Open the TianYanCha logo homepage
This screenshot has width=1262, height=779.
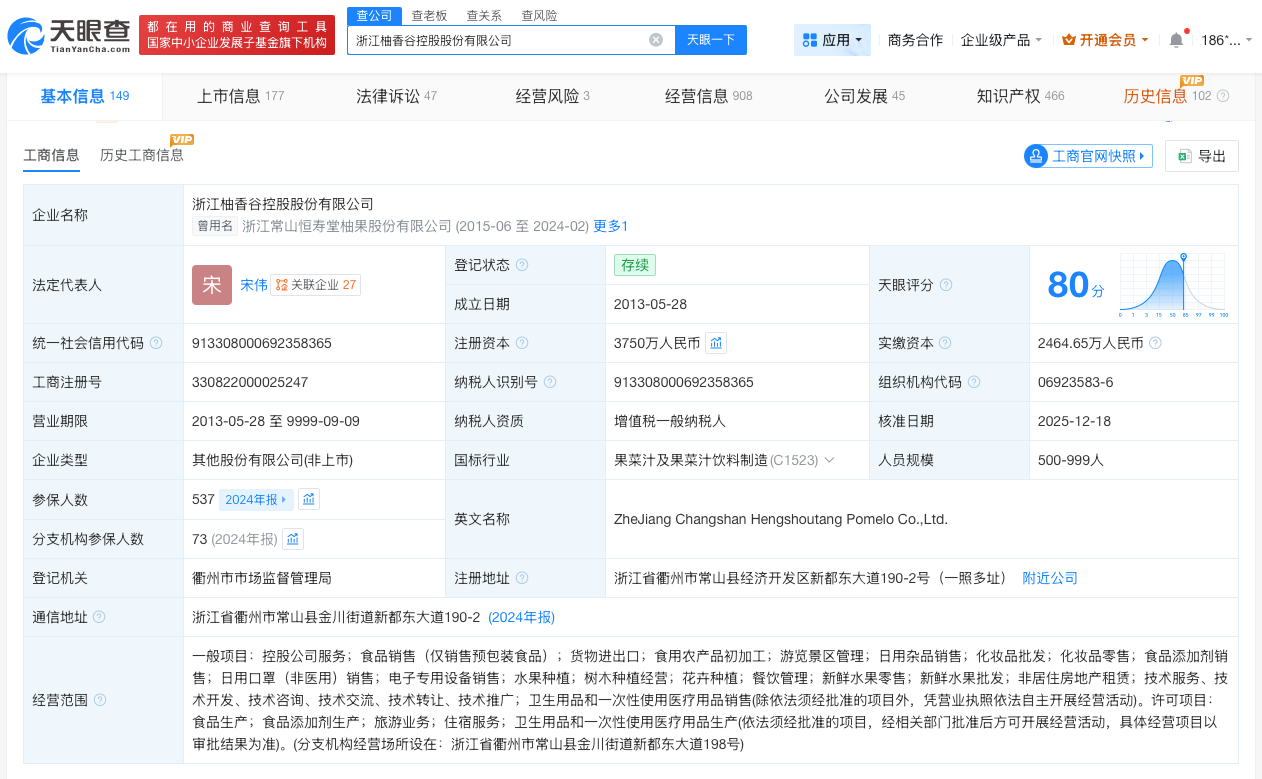68,36
